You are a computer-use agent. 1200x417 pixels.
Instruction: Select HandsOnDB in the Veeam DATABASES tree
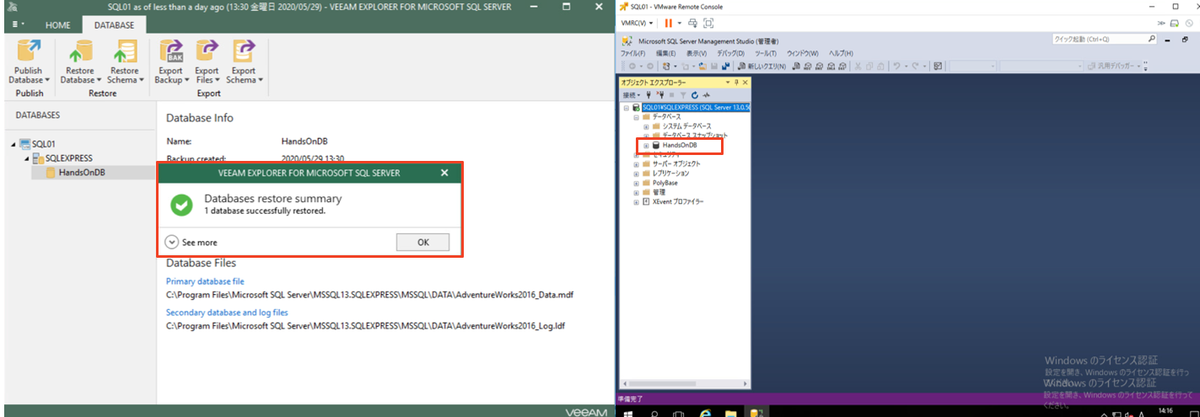(82, 172)
